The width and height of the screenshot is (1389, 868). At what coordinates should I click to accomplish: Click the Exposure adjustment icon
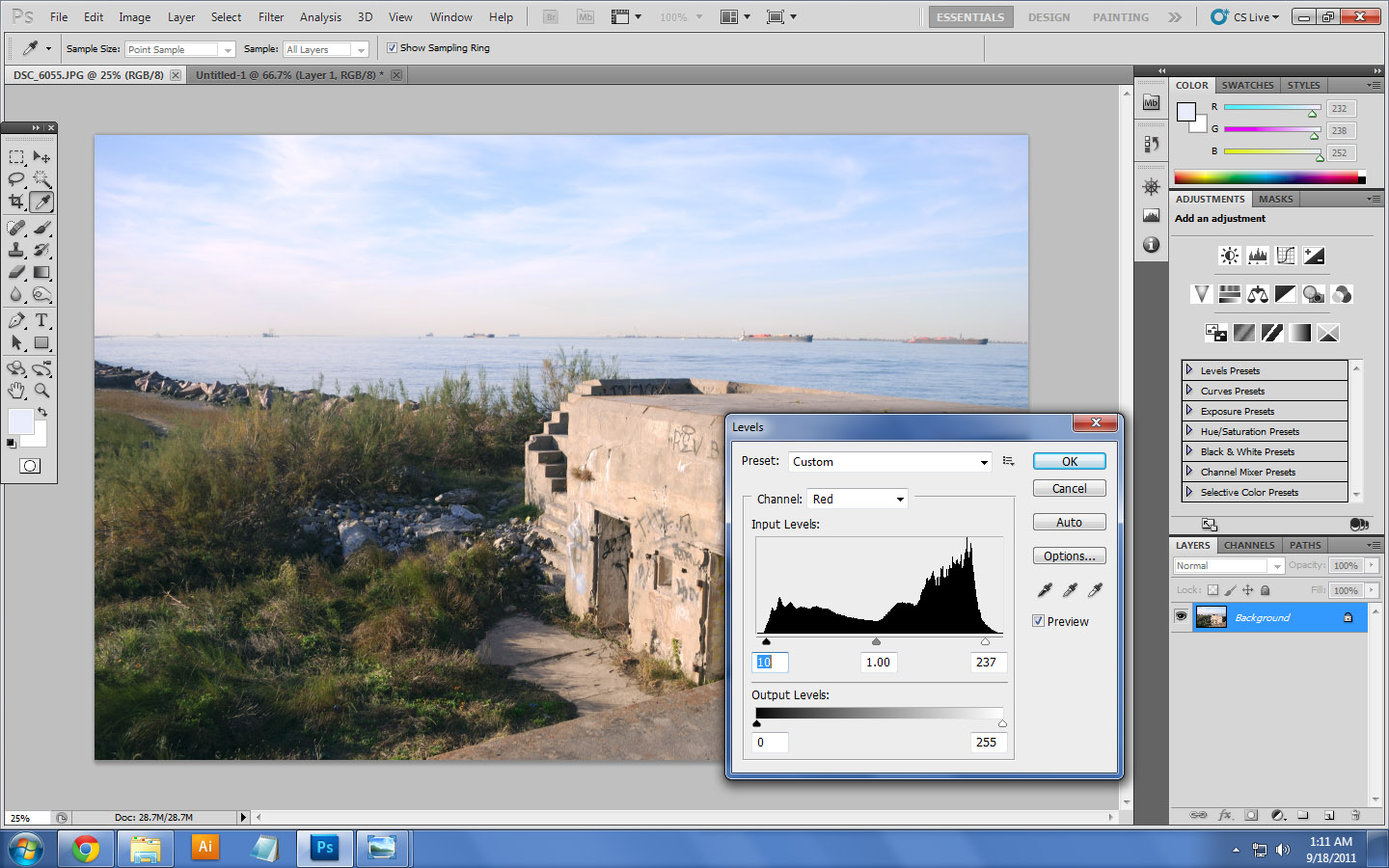click(1314, 256)
